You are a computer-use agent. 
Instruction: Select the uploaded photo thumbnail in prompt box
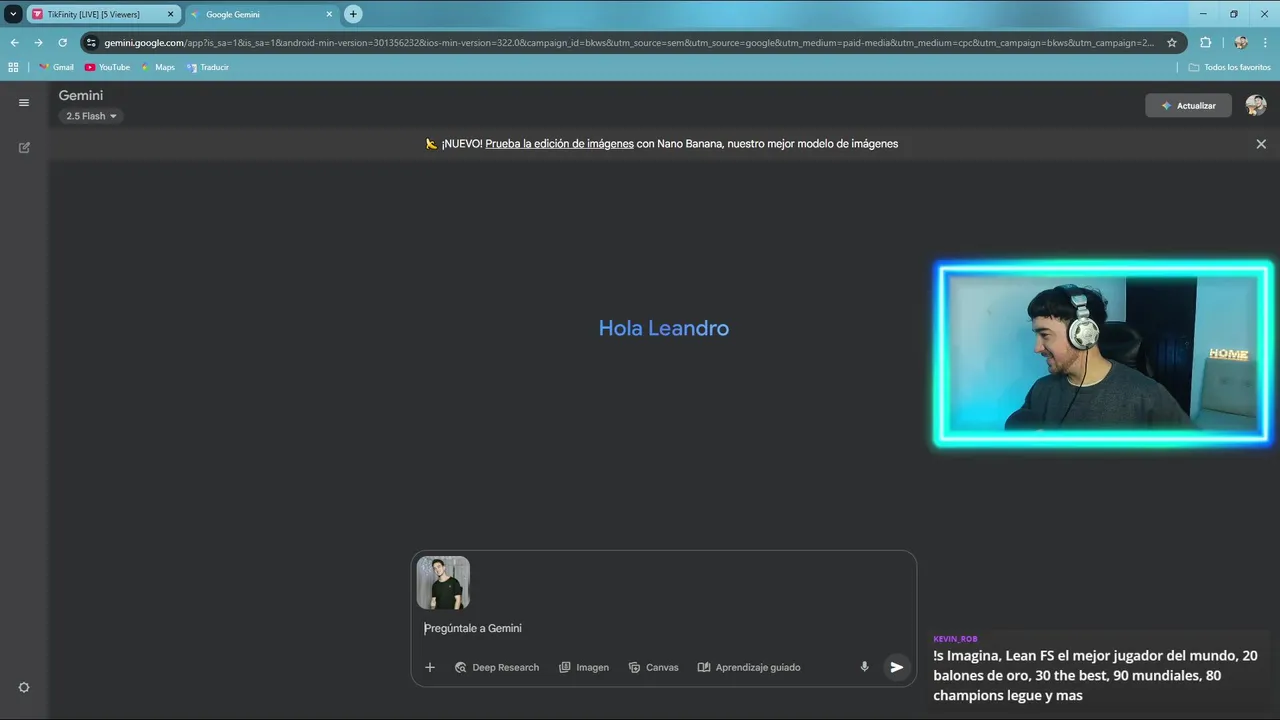click(443, 583)
